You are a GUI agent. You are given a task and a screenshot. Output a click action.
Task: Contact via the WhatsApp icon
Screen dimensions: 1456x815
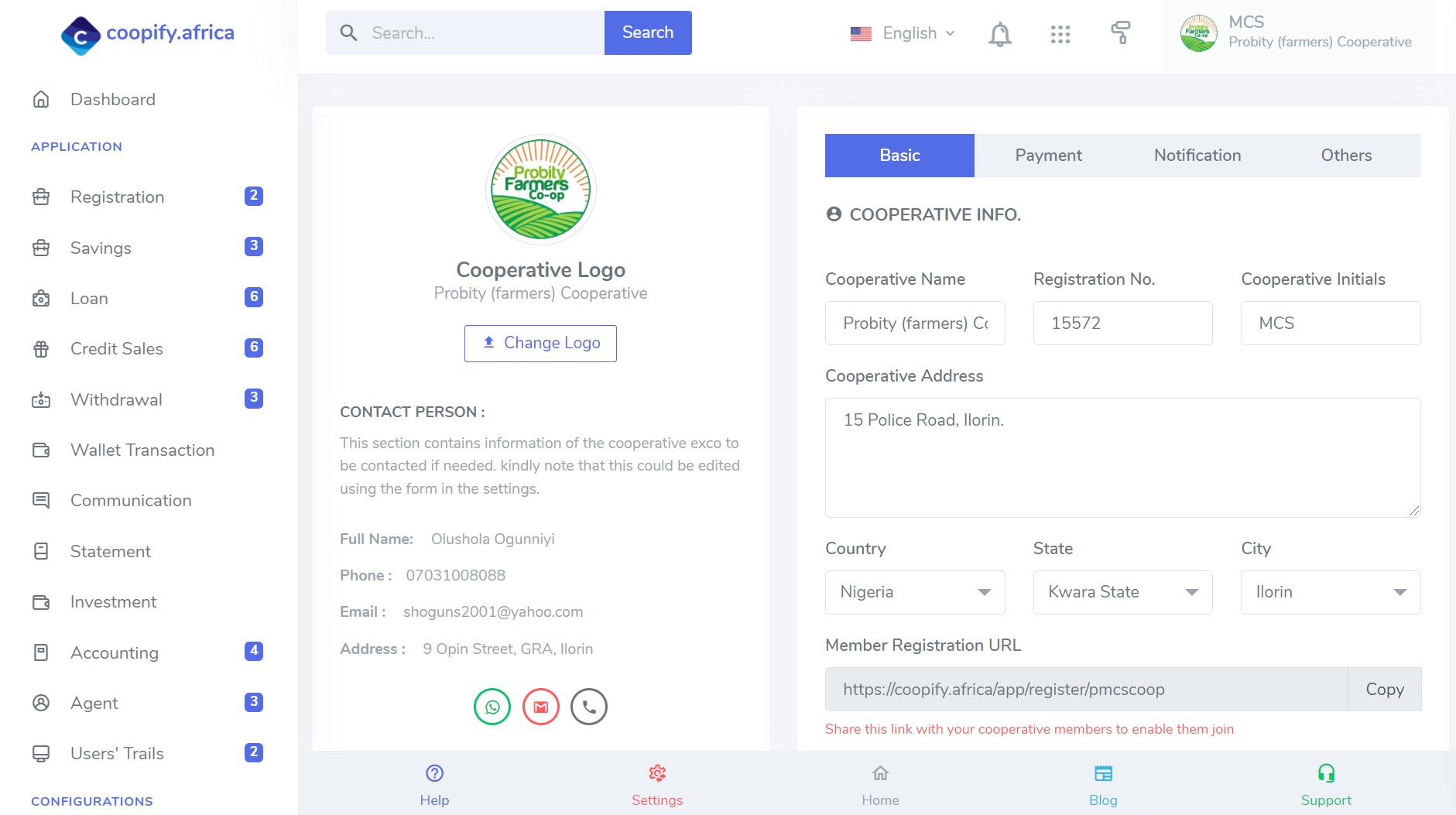coord(492,707)
